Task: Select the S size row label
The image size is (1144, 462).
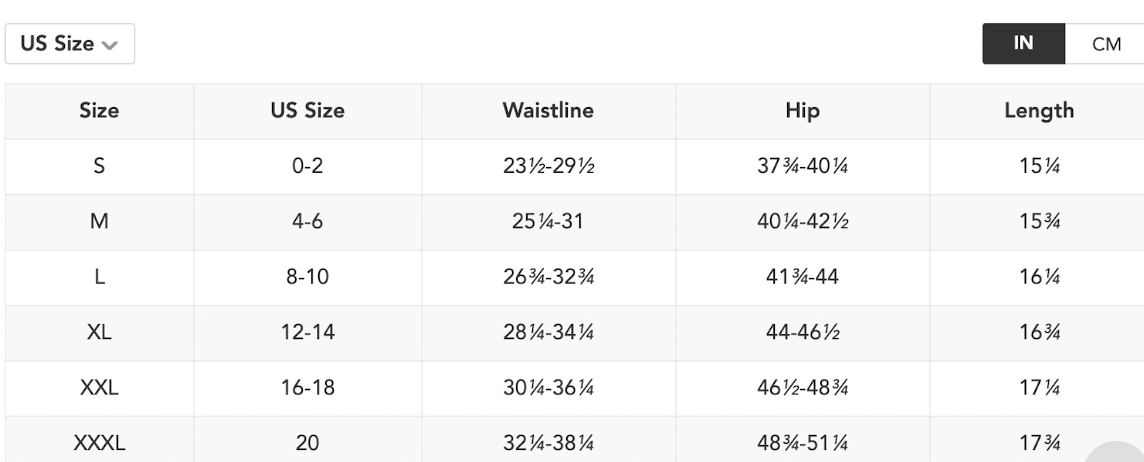Action: click(99, 167)
